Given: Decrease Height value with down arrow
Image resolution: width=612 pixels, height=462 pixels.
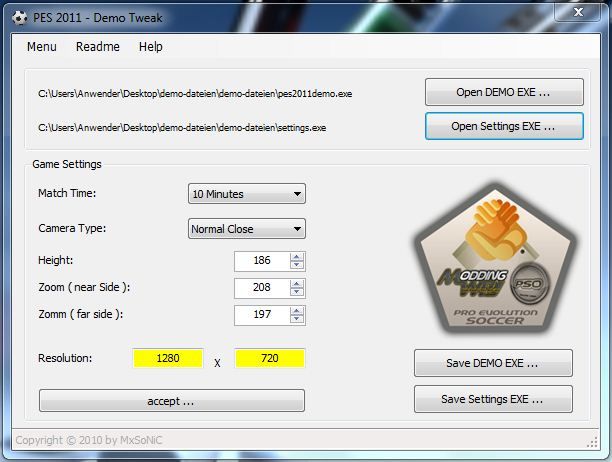Looking at the screenshot, I should click(x=297, y=266).
